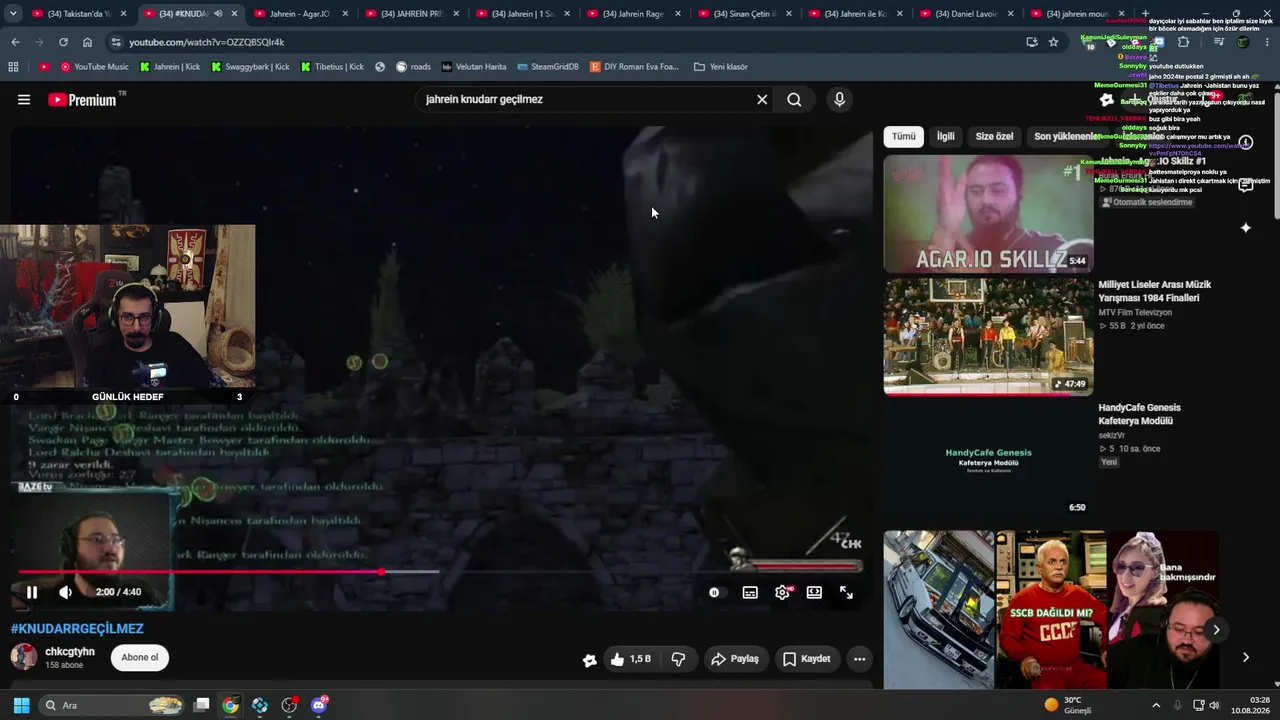Show hidden system tray icons
This screenshot has height=720, width=1280.
tap(1156, 705)
